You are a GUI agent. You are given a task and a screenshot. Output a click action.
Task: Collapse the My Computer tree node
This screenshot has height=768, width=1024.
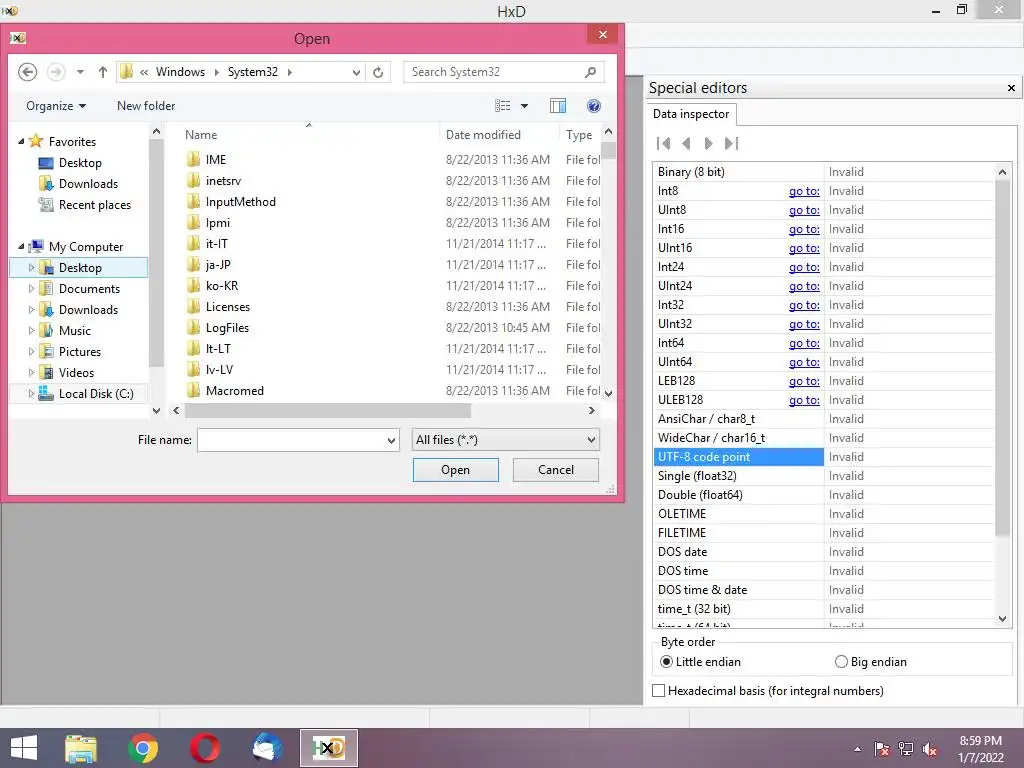[21, 246]
